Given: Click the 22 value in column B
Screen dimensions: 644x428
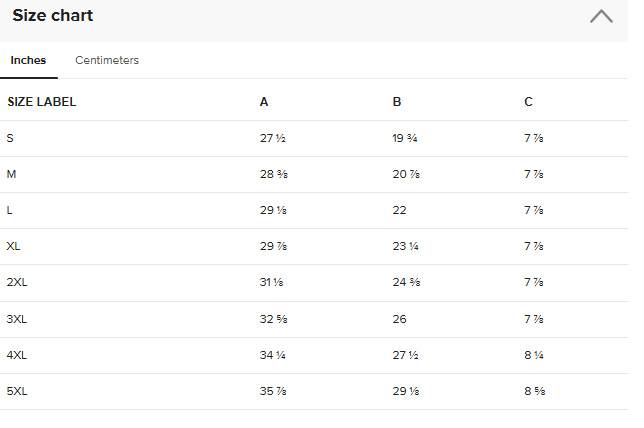Looking at the screenshot, I should pyautogui.click(x=401, y=210).
